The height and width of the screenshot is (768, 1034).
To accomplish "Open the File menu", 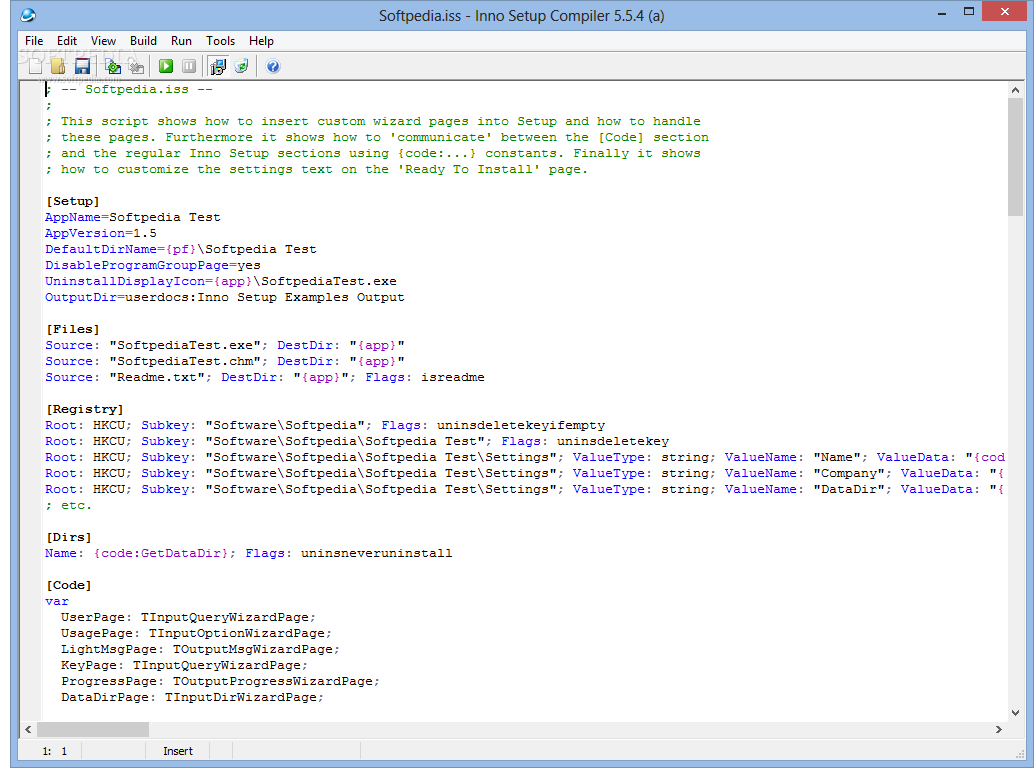I will click(34, 41).
